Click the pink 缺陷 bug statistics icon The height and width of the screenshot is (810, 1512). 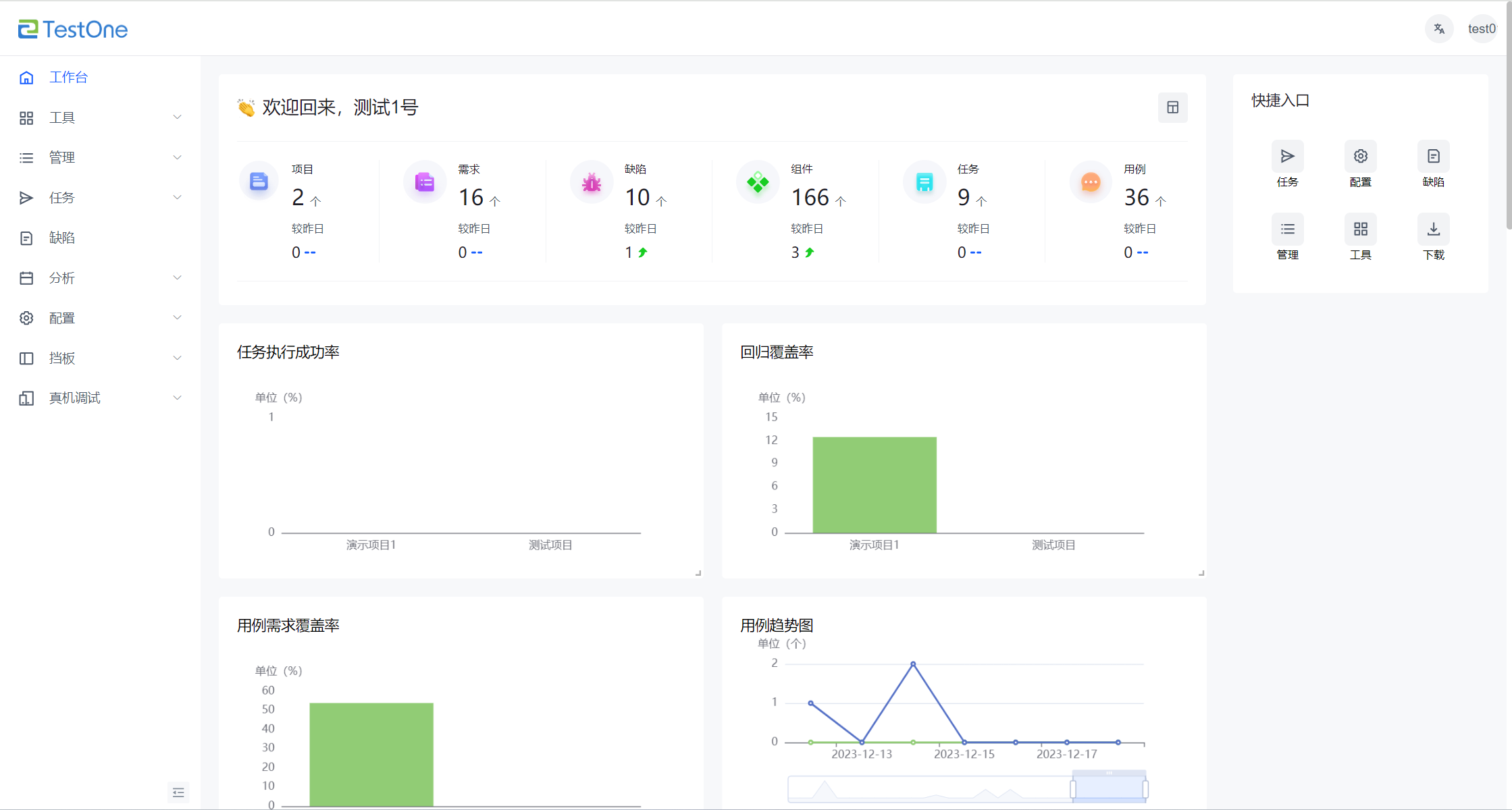[592, 182]
